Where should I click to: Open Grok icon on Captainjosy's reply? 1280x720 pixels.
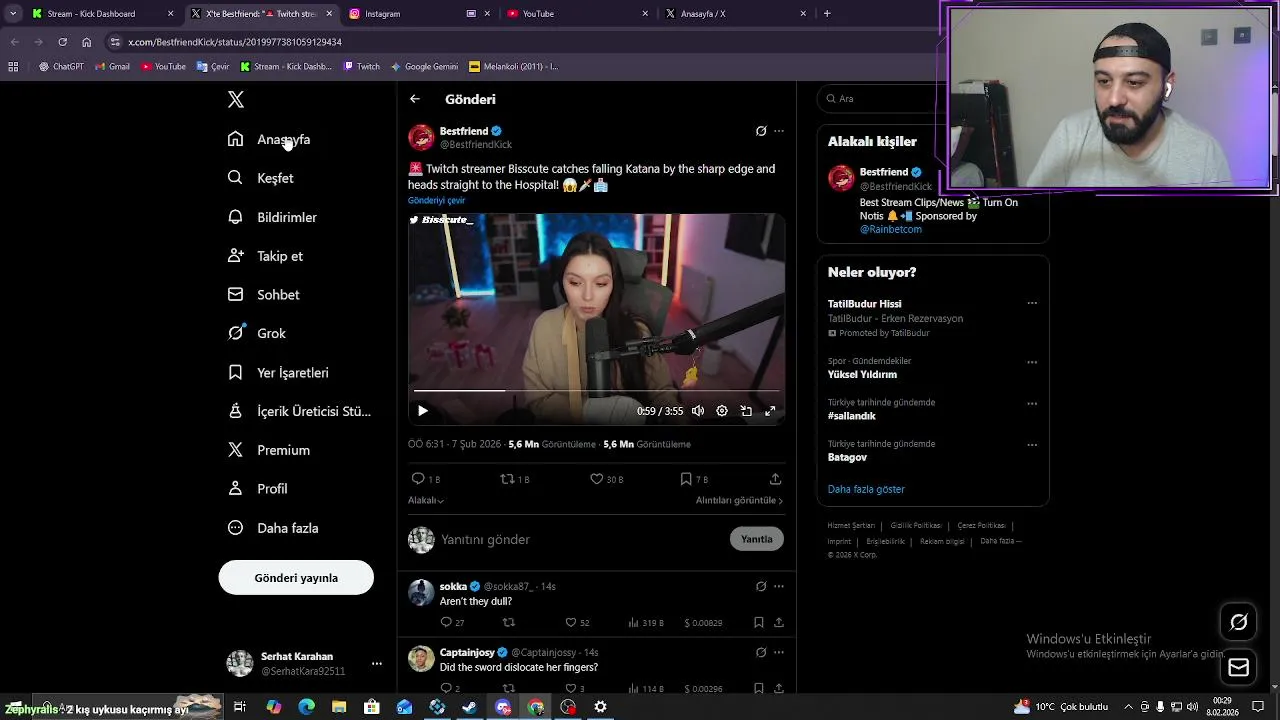pyautogui.click(x=761, y=652)
